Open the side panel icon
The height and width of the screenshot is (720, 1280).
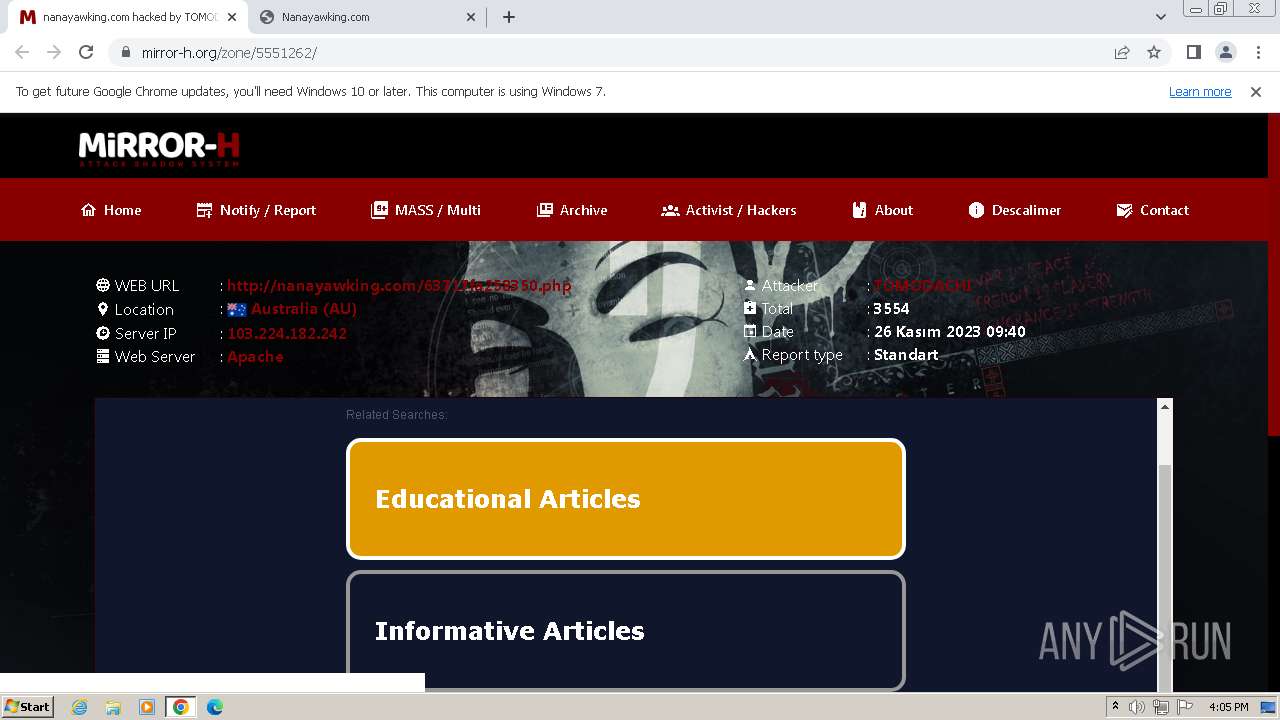coord(1193,52)
